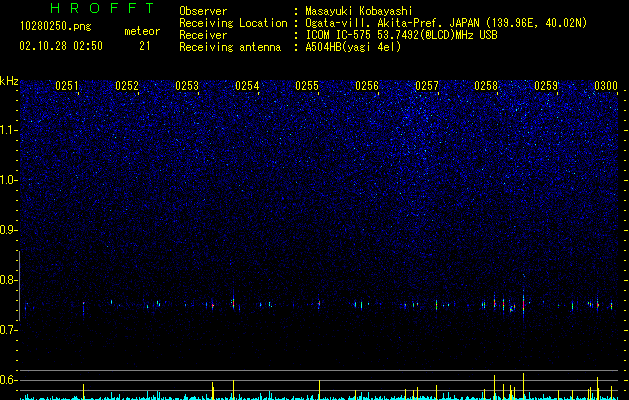The image size is (629, 400).
Task: Select ICOM IC-575 53.7492 MHz USB text
Action: tap(401, 35)
